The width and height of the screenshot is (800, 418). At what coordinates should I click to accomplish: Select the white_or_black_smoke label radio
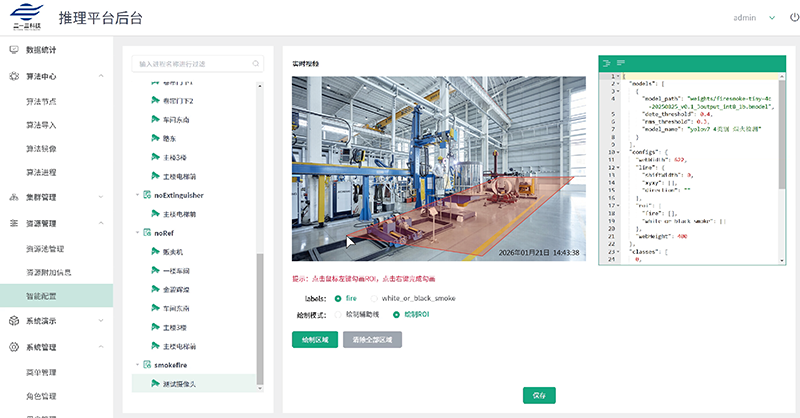[373, 298]
